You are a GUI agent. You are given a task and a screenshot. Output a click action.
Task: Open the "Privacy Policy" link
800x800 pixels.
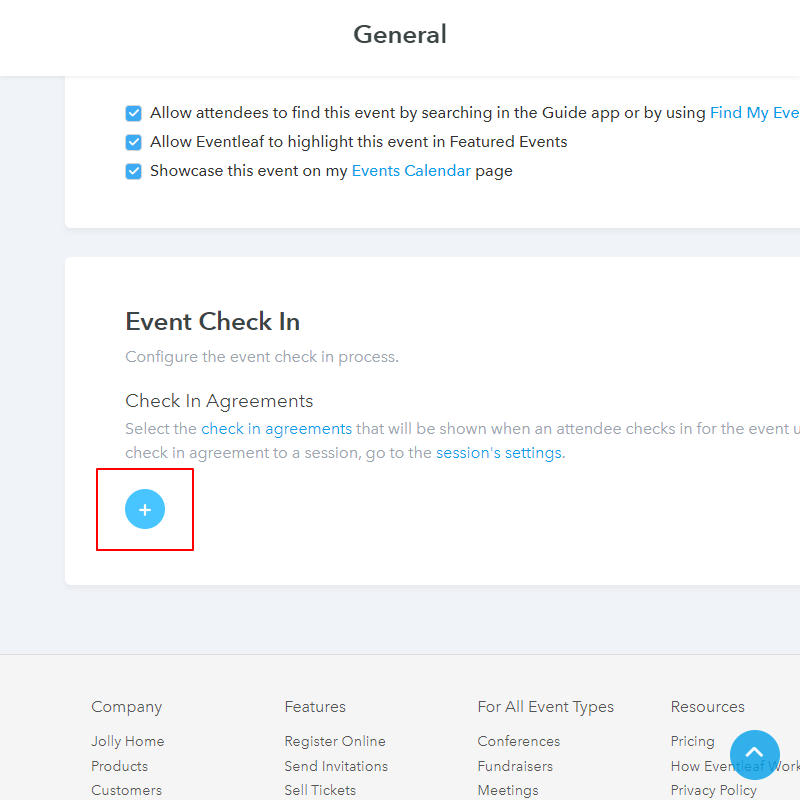click(x=713, y=790)
